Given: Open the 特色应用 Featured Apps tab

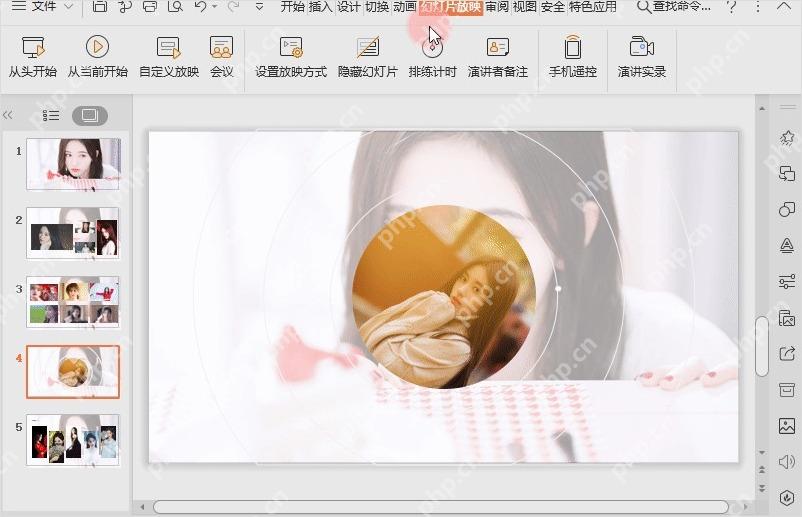Looking at the screenshot, I should (x=593, y=7).
